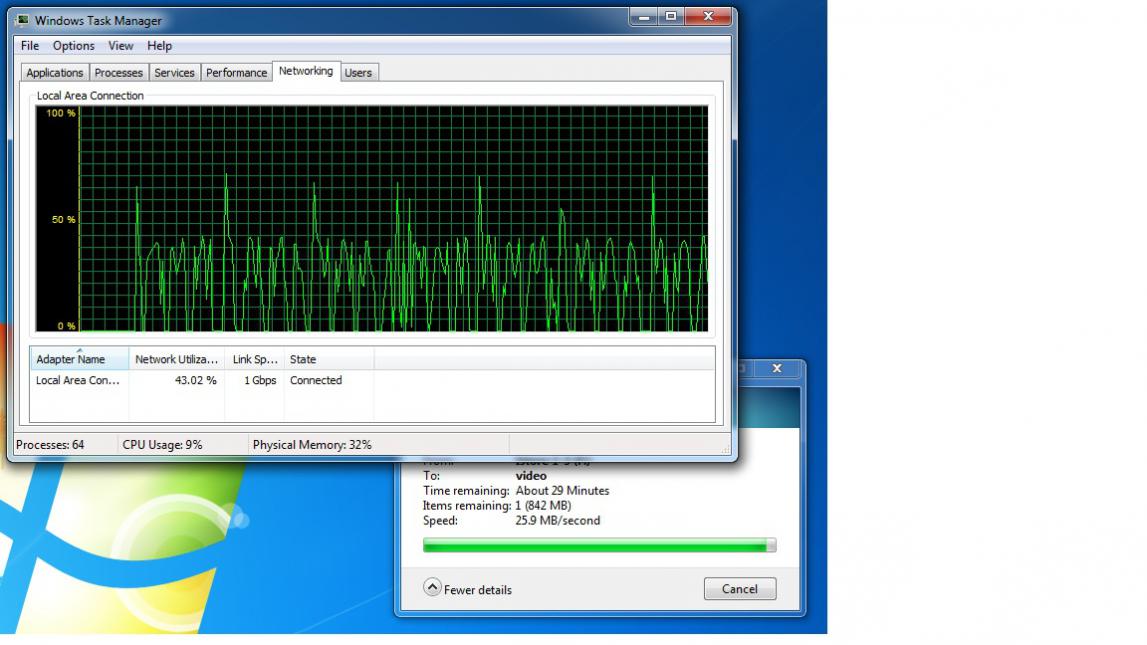
Task: Click the destination folder name video
Action: click(531, 475)
